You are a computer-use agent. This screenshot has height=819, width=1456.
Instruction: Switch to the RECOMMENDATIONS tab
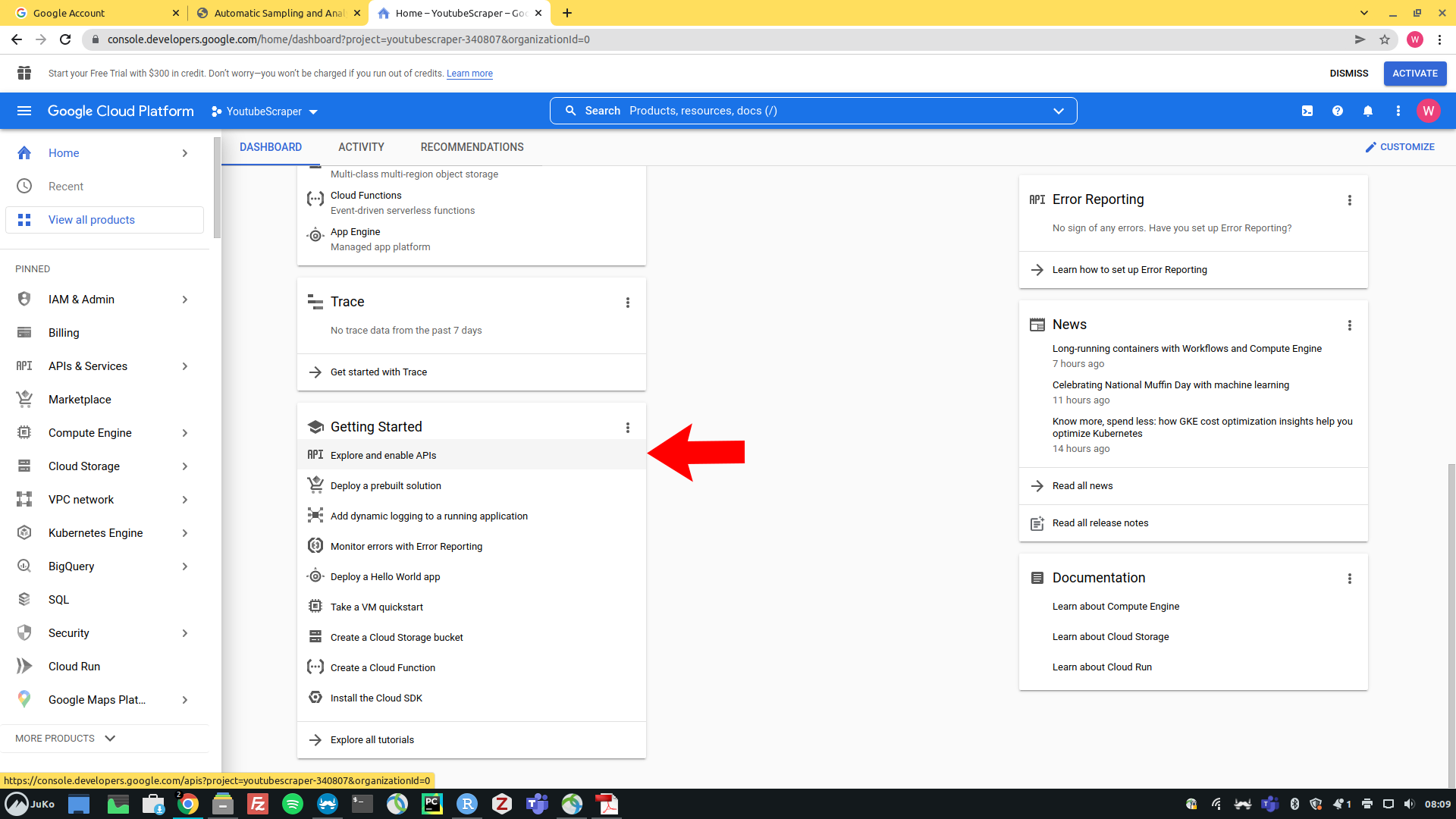(472, 147)
